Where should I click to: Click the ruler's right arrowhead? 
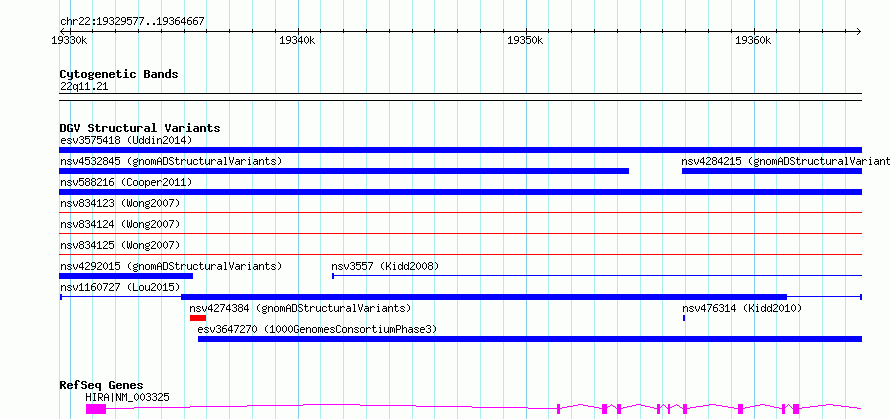[858, 31]
